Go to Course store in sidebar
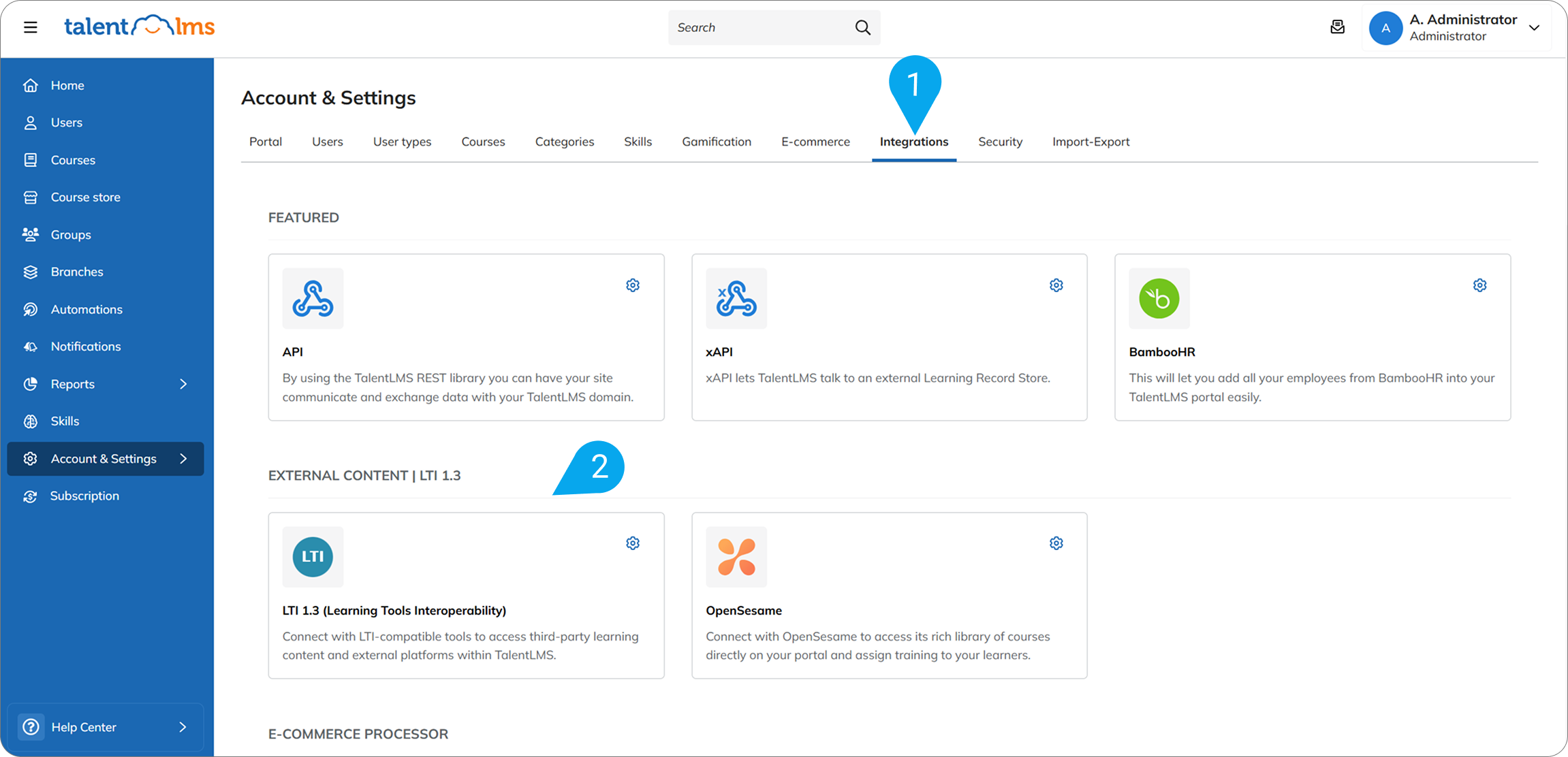The image size is (1568, 757). pyautogui.click(x=85, y=197)
